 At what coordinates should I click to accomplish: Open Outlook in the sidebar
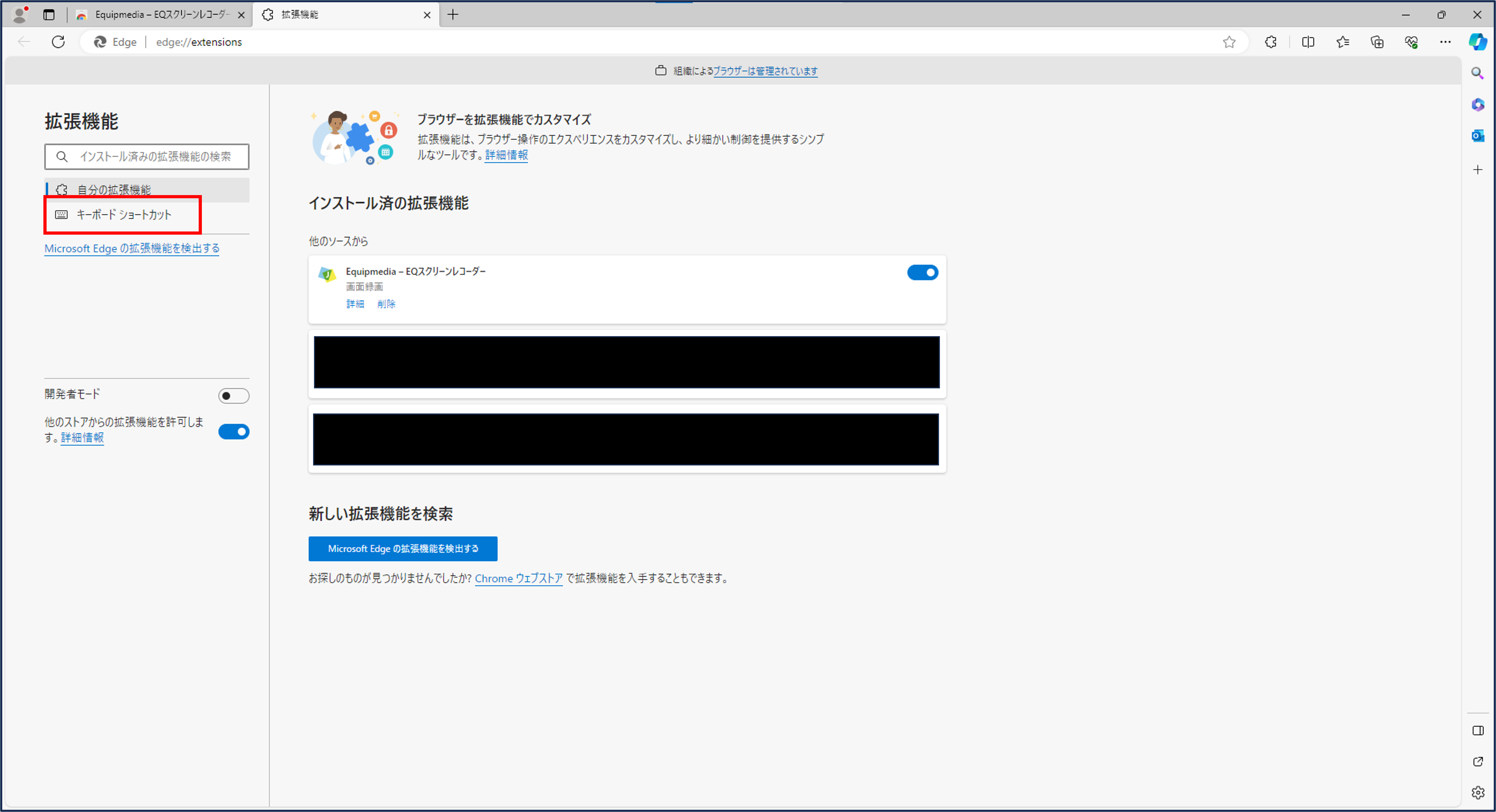[1477, 136]
